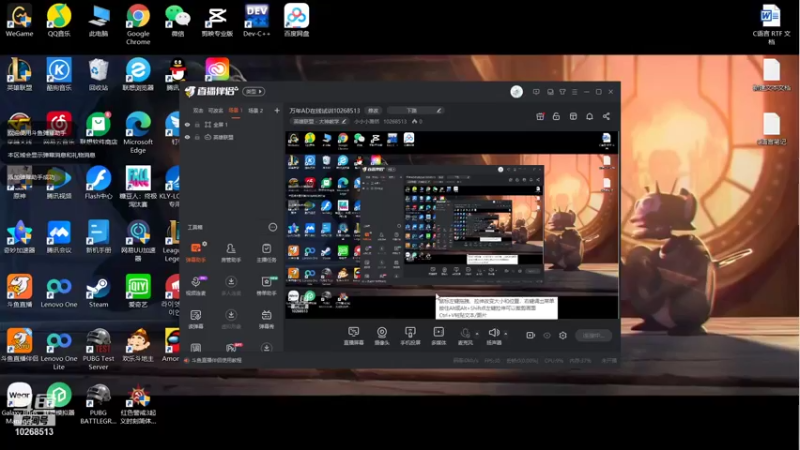Screen dimensions: 800x450
Task: Add 摄像头 camera source
Action: click(x=382, y=336)
